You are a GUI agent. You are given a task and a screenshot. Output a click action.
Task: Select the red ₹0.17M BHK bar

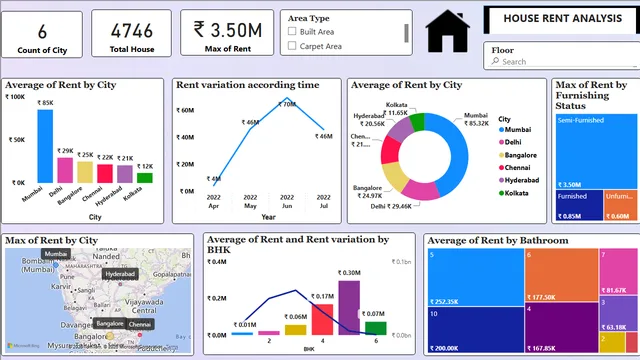click(322, 320)
